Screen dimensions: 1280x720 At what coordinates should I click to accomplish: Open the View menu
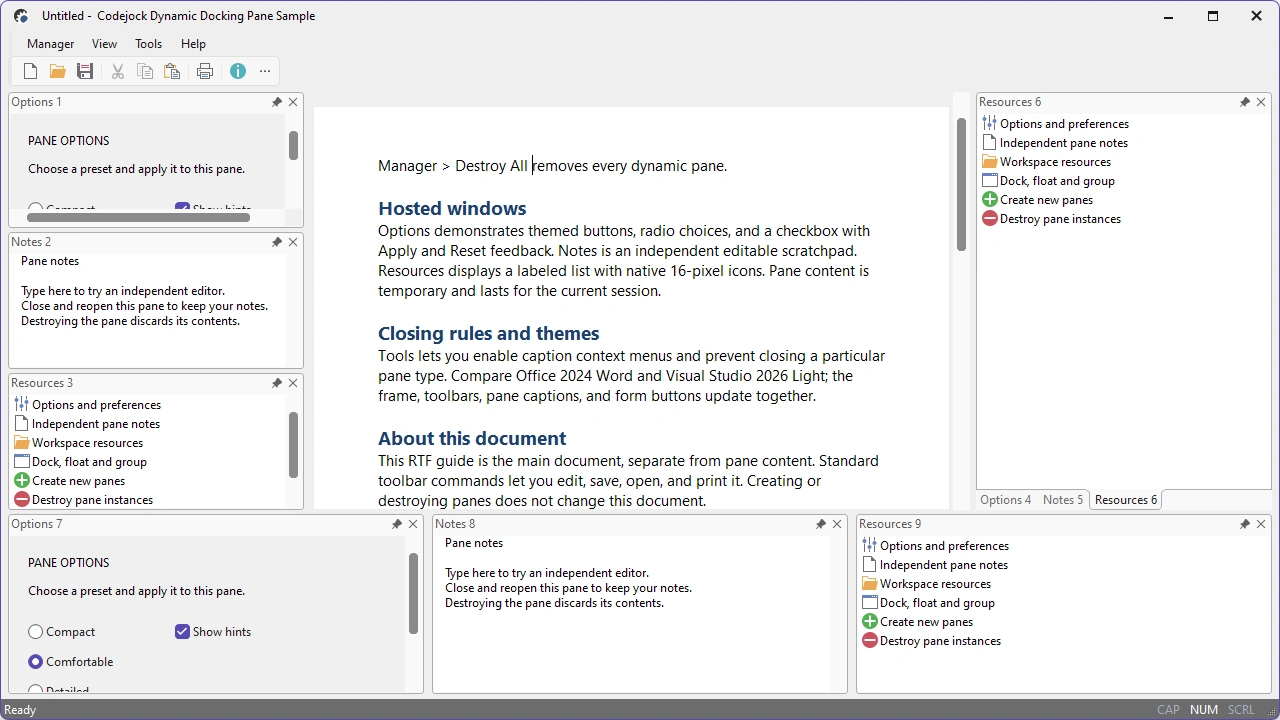105,44
